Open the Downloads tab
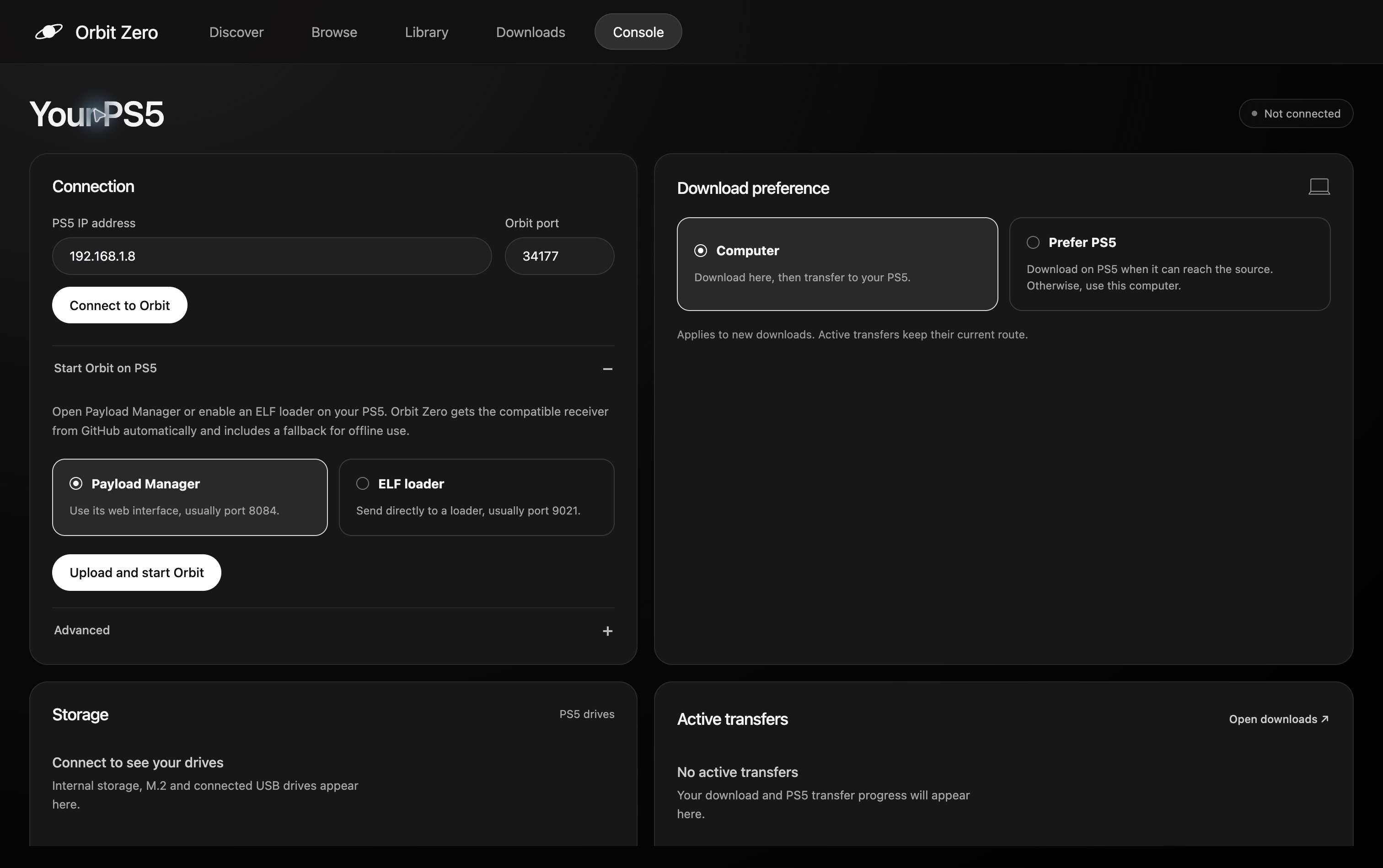 (531, 32)
